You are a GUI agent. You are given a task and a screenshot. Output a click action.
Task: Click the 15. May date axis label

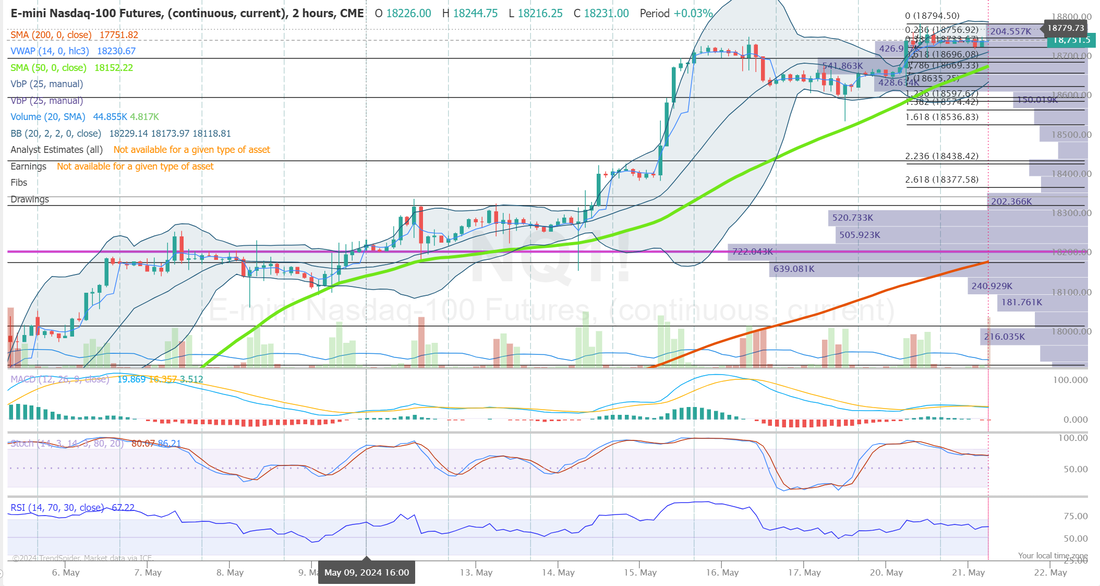(x=640, y=572)
